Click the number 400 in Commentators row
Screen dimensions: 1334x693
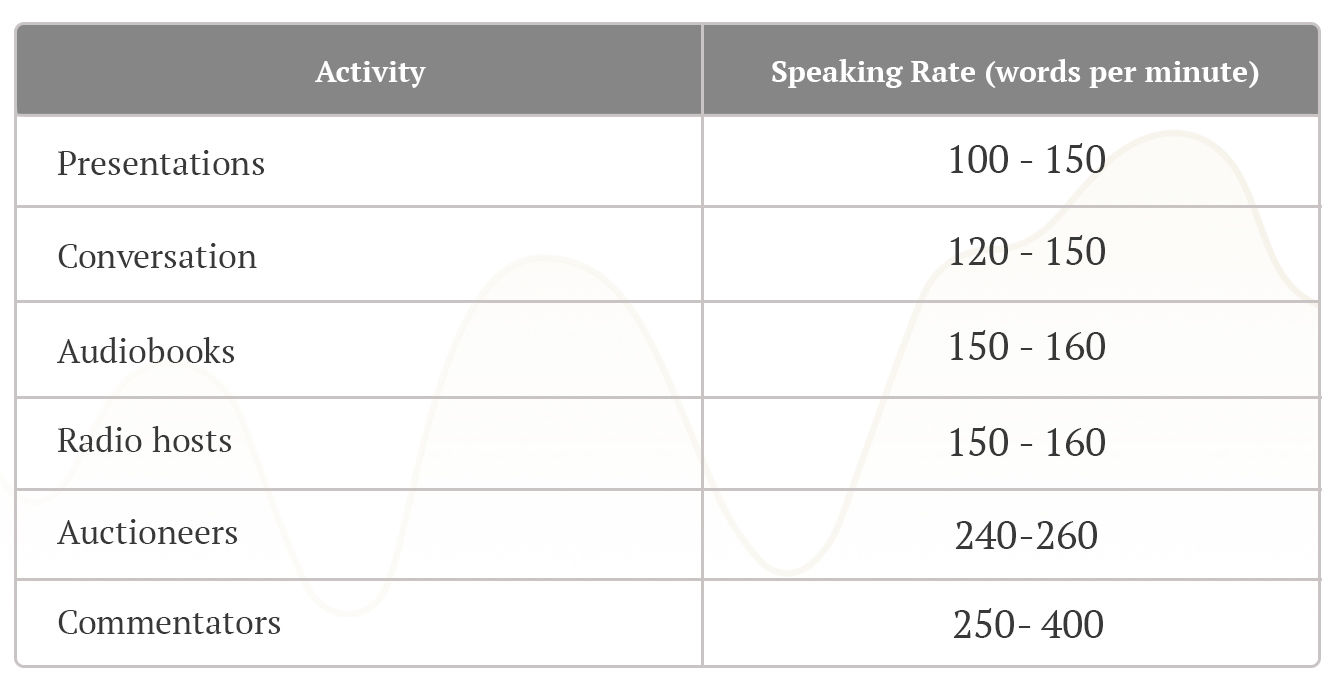click(1073, 625)
